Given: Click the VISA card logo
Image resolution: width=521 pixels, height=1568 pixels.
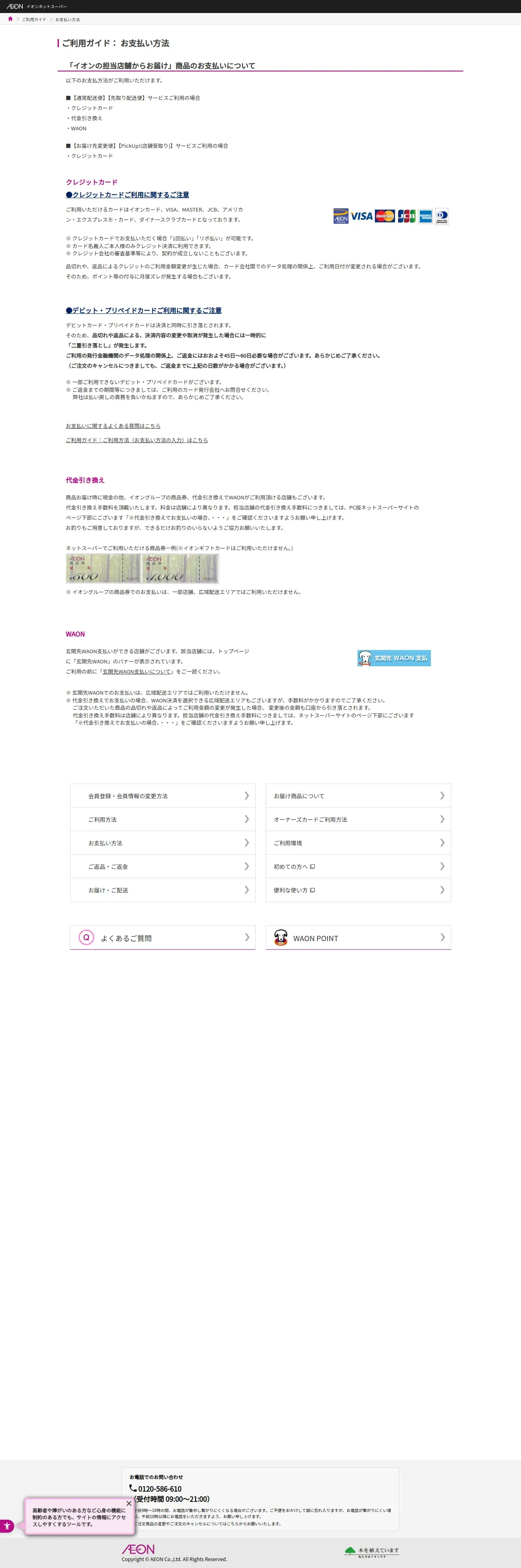Looking at the screenshot, I should click(362, 216).
